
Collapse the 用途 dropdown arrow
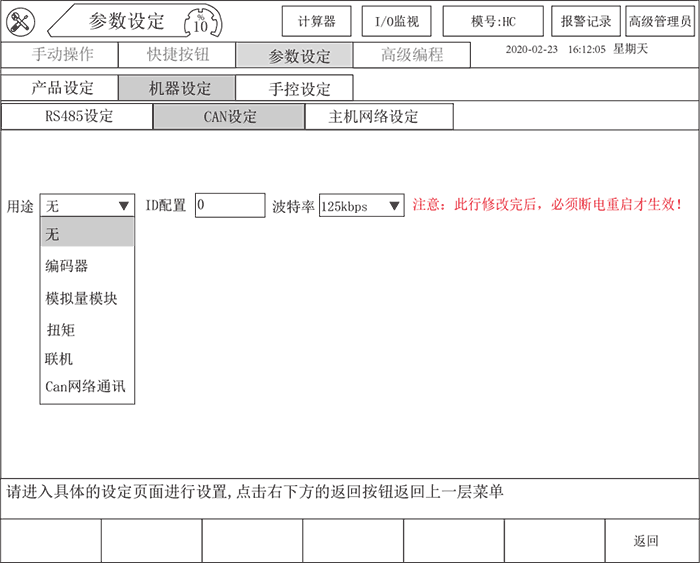(124, 206)
